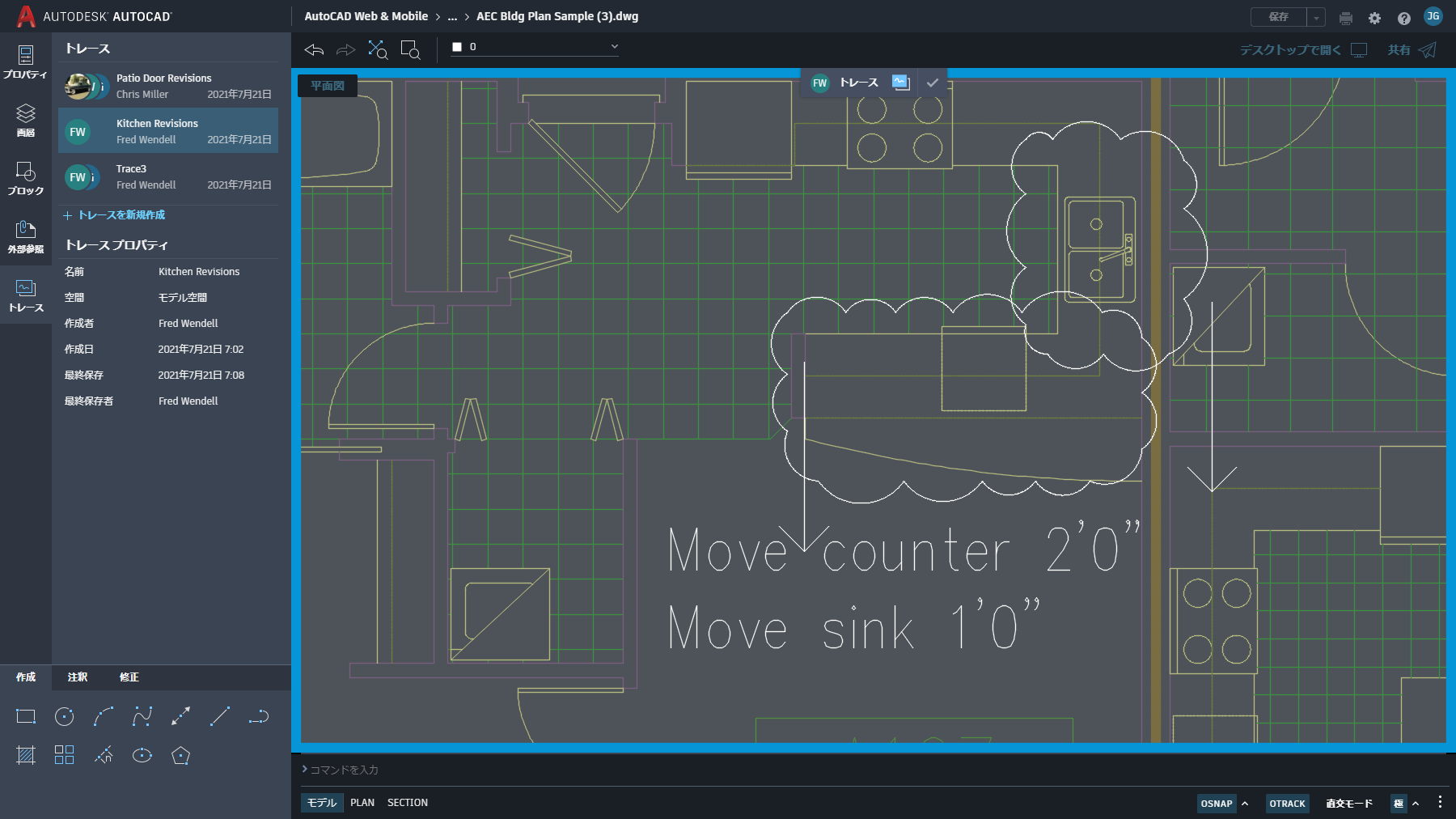Select the Circle drawing tool
Viewport: 1456px width, 819px height.
point(64,715)
